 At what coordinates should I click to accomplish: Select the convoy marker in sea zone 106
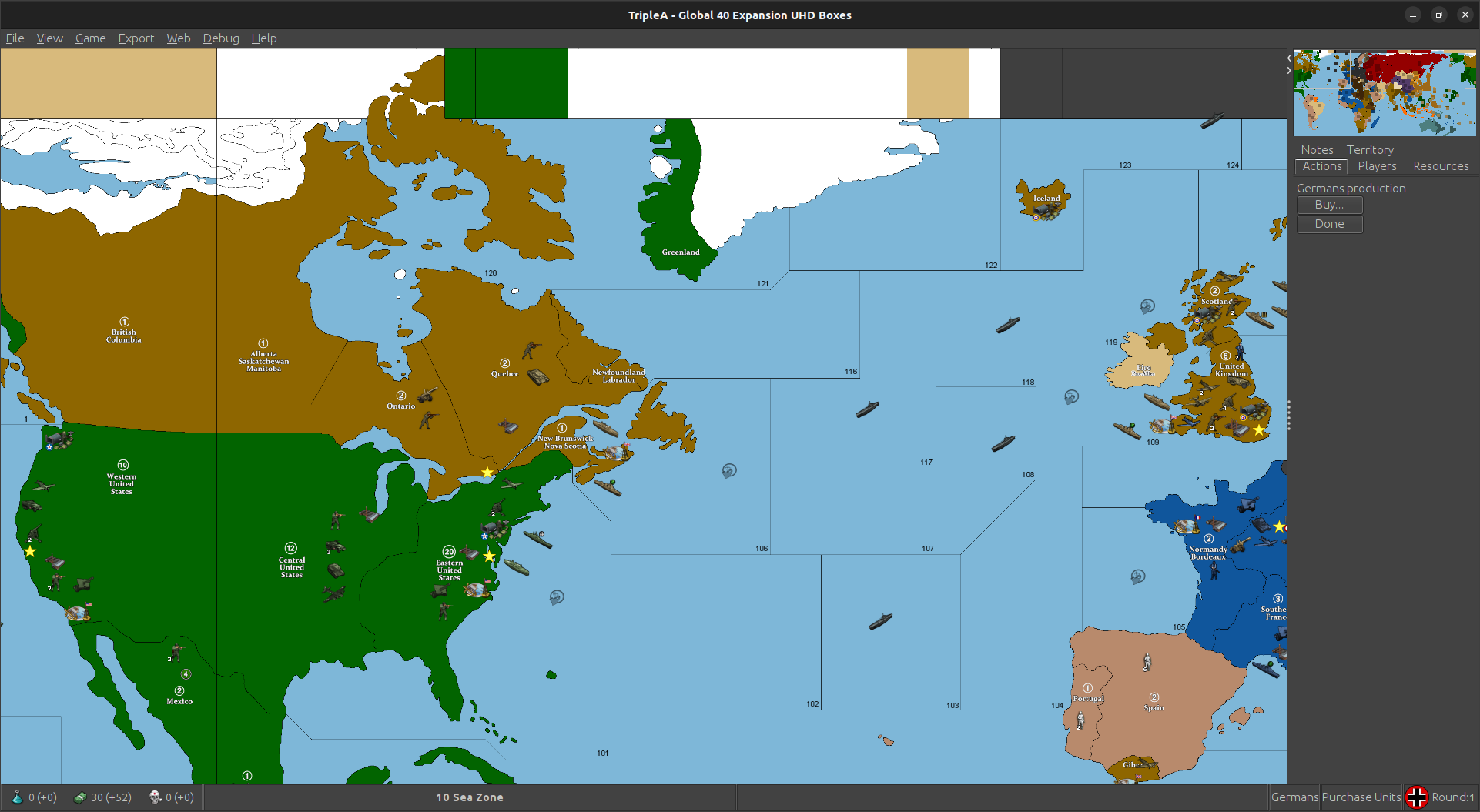[729, 470]
